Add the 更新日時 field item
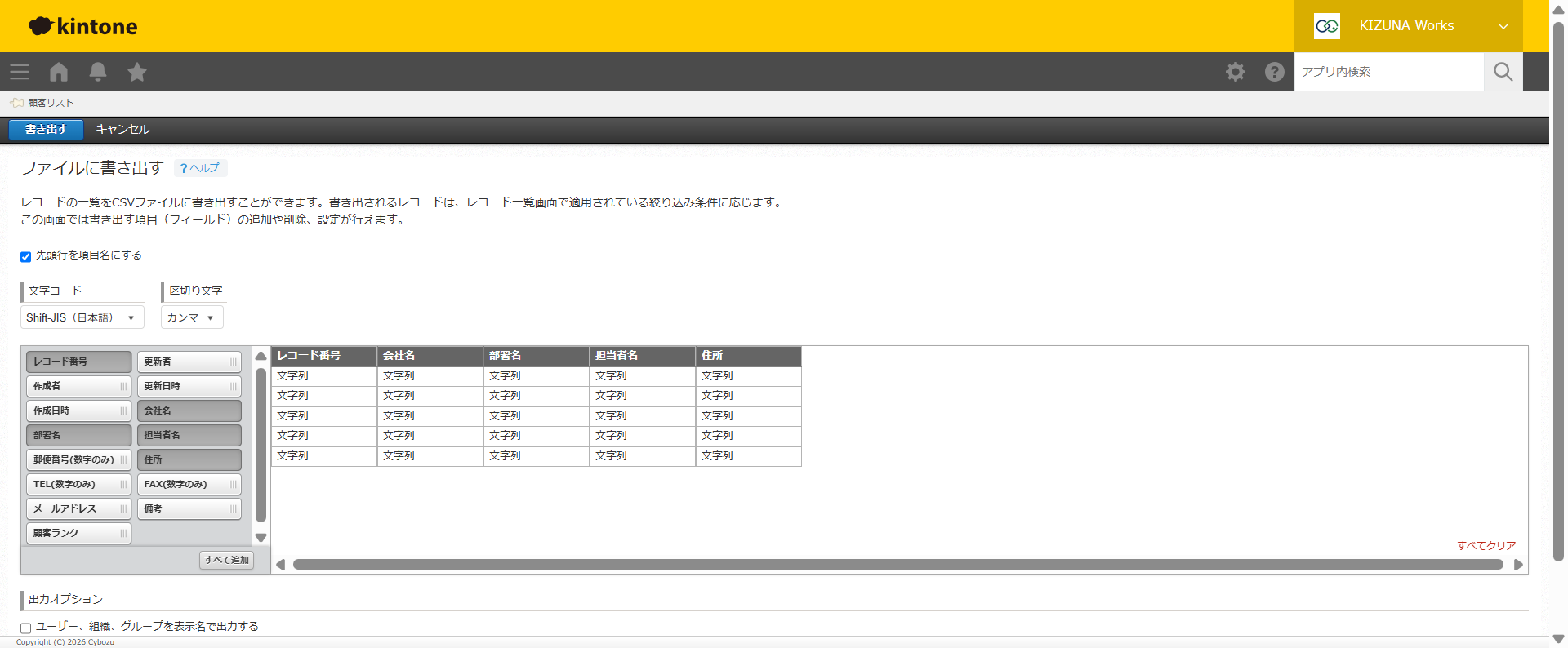Image resolution: width=1568 pixels, height=648 pixels. pyautogui.click(x=189, y=386)
